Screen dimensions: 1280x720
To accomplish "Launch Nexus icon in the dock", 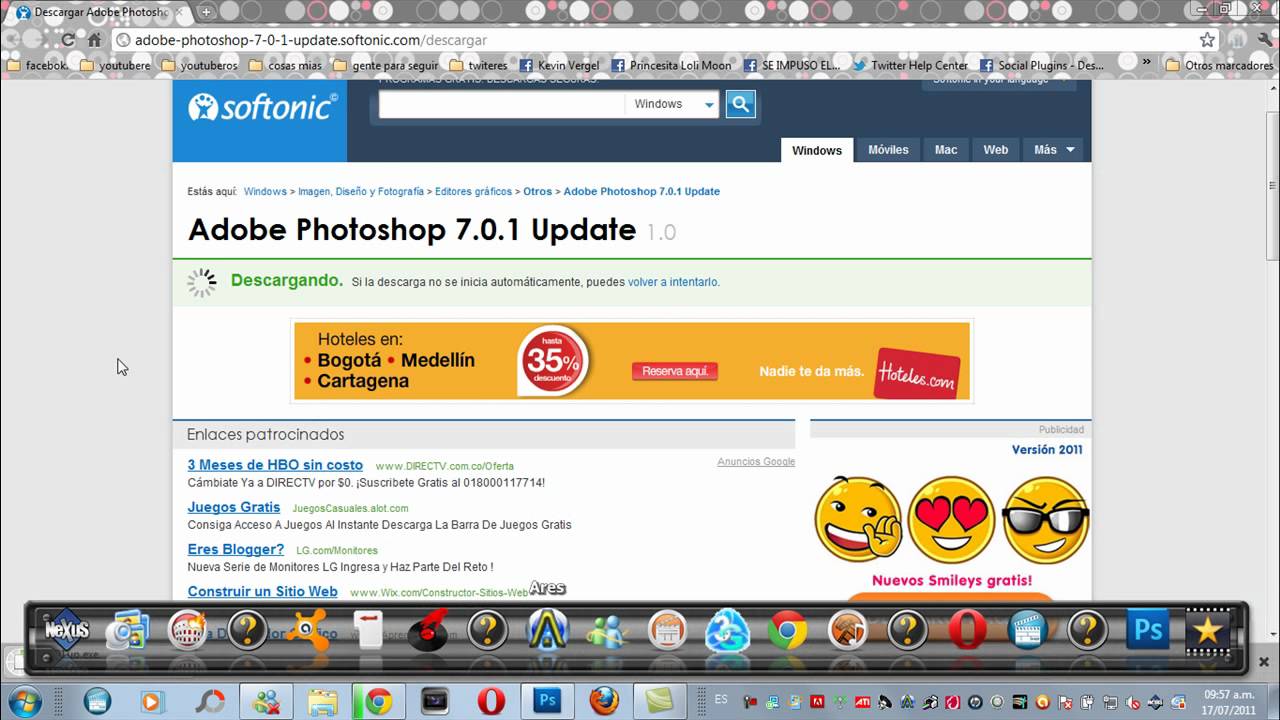I will (67, 630).
